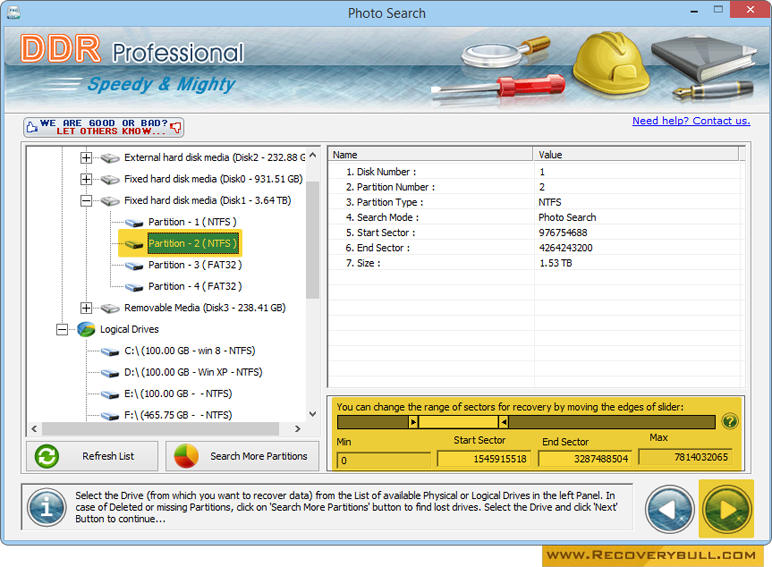Image resolution: width=772 pixels, height=567 pixels.
Task: Click the F:\ logical drive icon
Action: [110, 416]
